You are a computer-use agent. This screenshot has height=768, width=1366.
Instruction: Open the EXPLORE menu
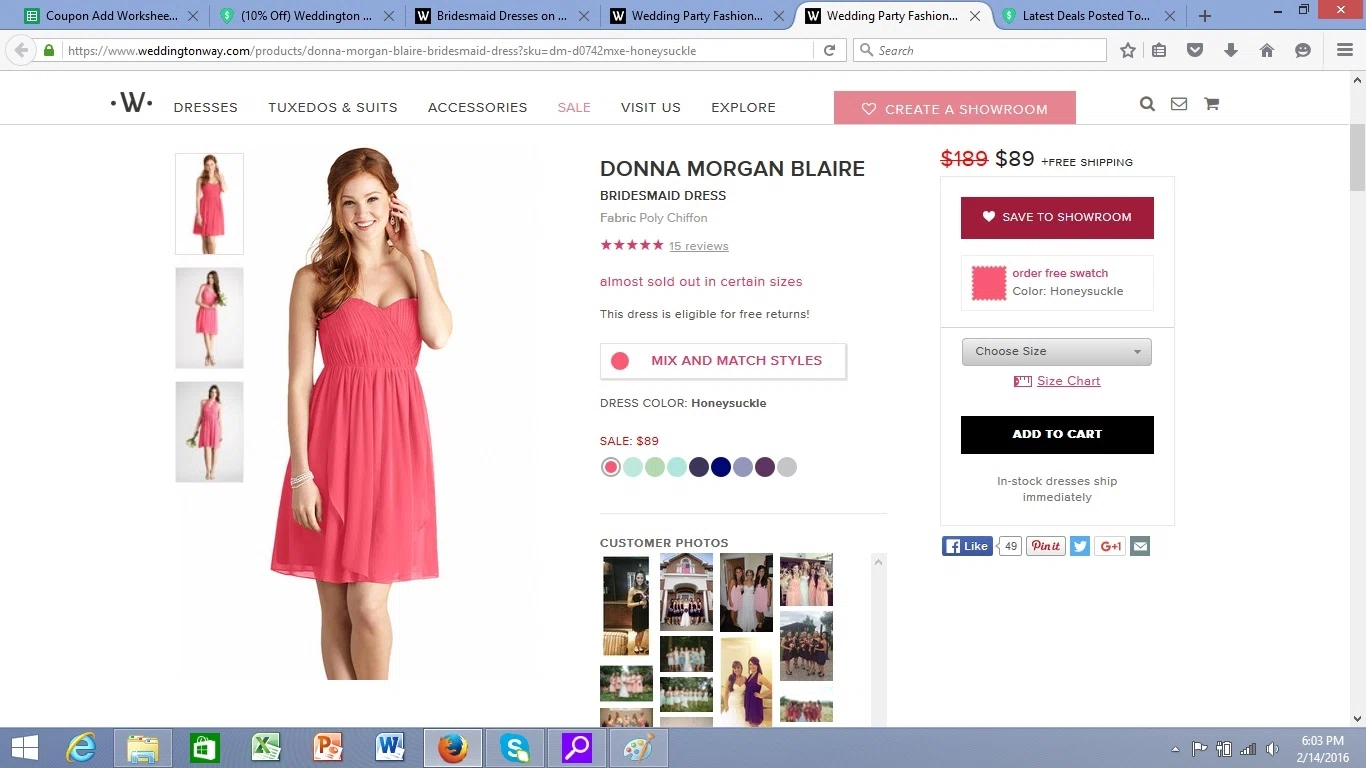tap(743, 107)
